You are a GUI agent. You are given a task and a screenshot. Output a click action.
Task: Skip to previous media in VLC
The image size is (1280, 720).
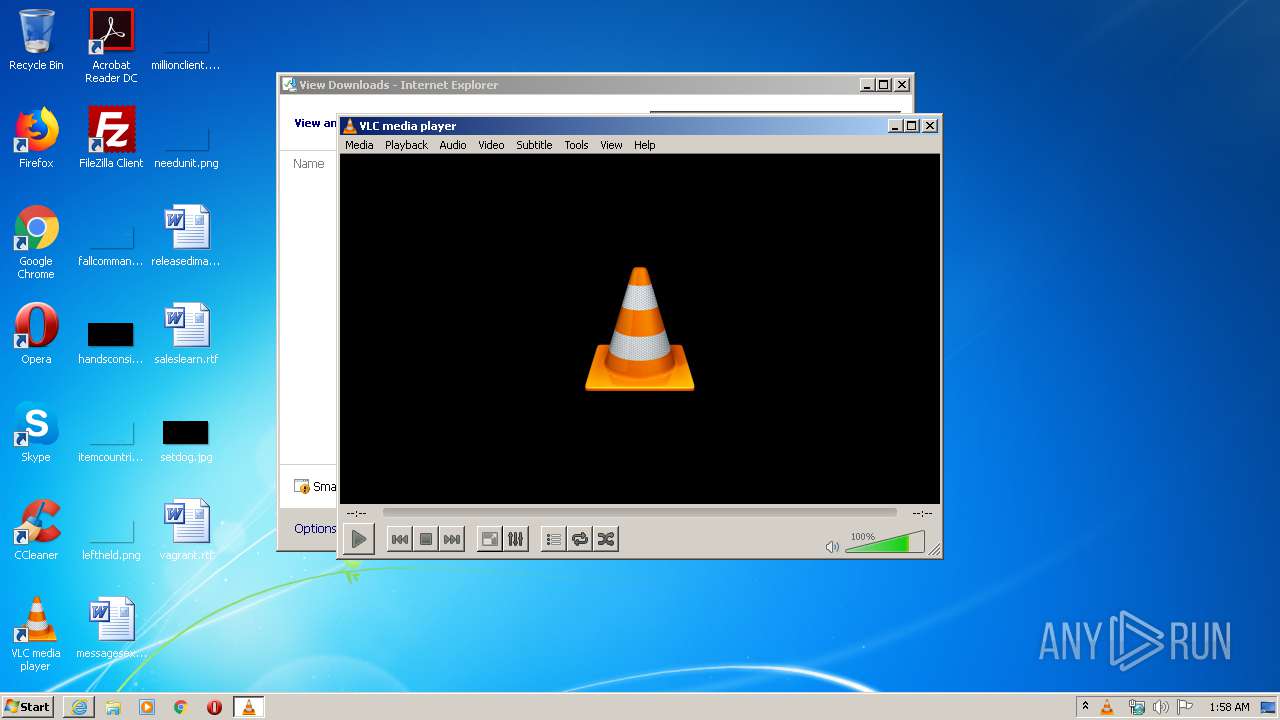tap(399, 539)
